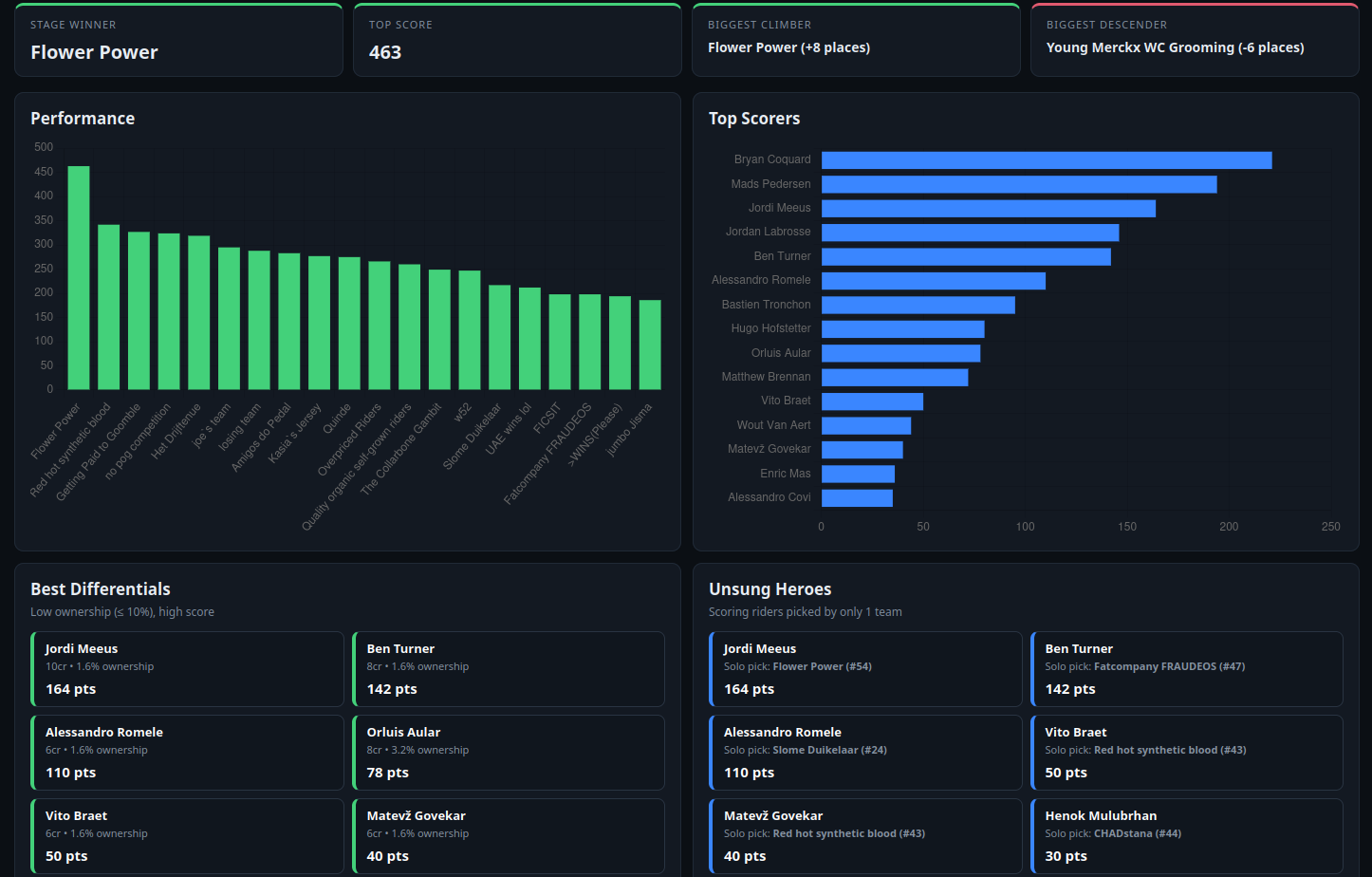Open Orluis Aular differential card
This screenshot has width=1372, height=877.
point(509,753)
